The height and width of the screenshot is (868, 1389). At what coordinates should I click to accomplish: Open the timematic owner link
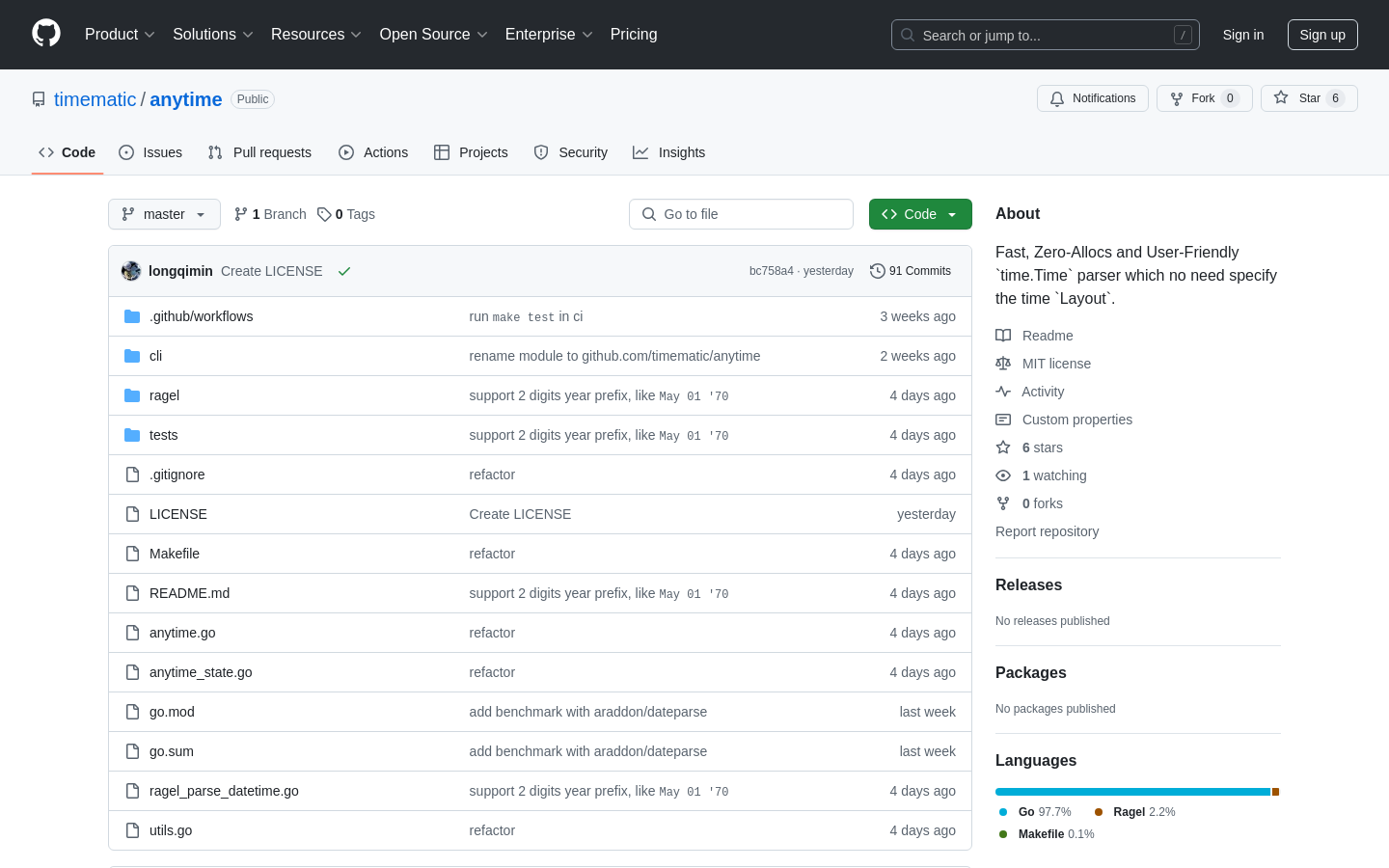tap(95, 99)
